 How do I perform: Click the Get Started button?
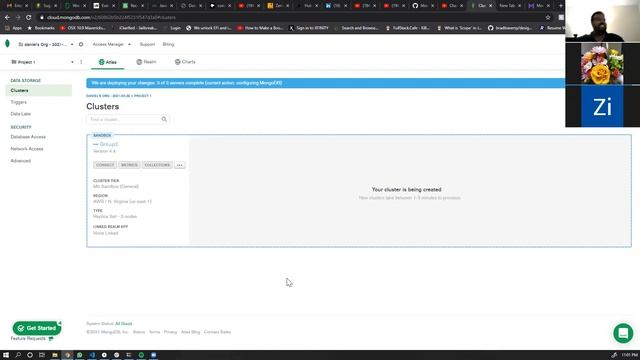37,328
